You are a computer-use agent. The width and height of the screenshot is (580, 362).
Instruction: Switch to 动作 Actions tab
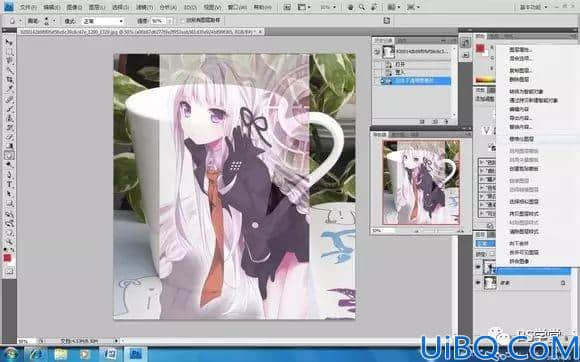(402, 40)
